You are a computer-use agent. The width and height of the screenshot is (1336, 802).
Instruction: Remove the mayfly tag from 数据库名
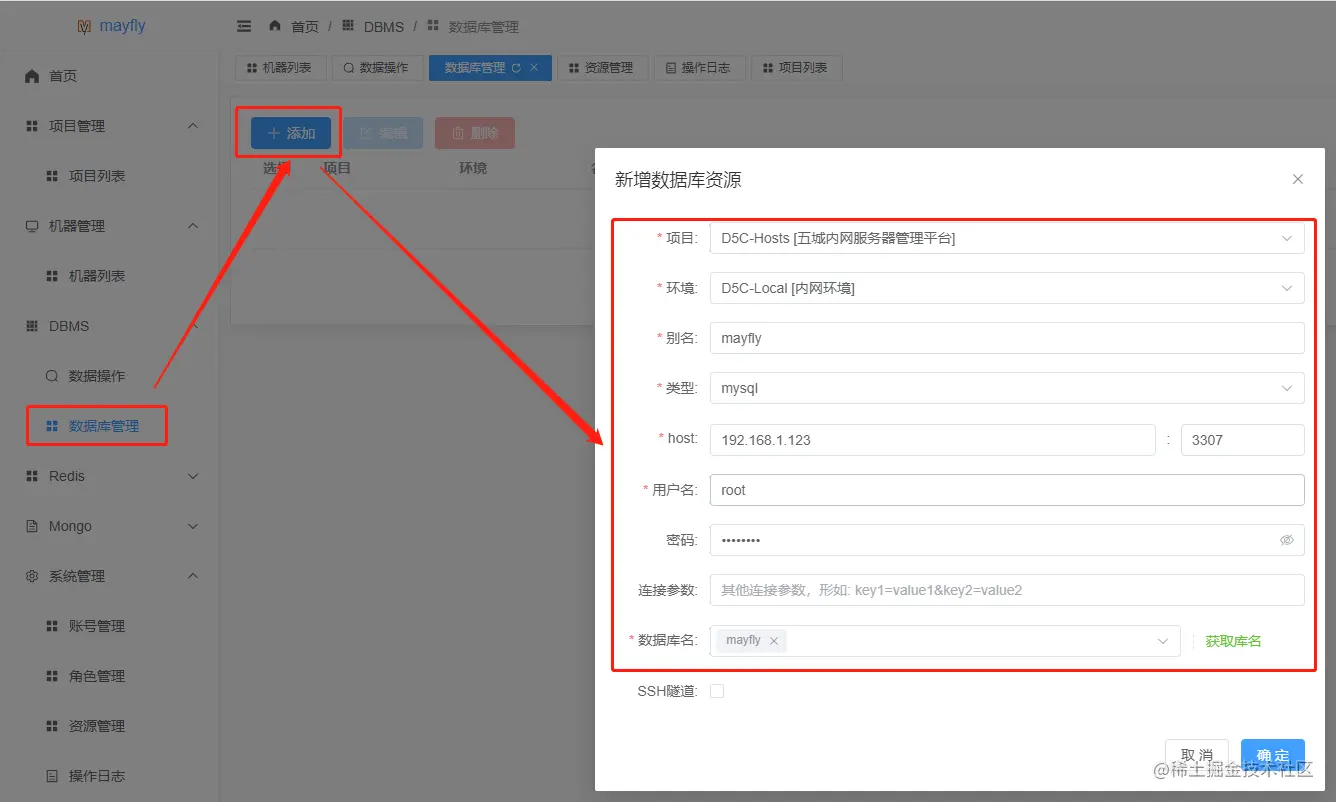click(774, 641)
